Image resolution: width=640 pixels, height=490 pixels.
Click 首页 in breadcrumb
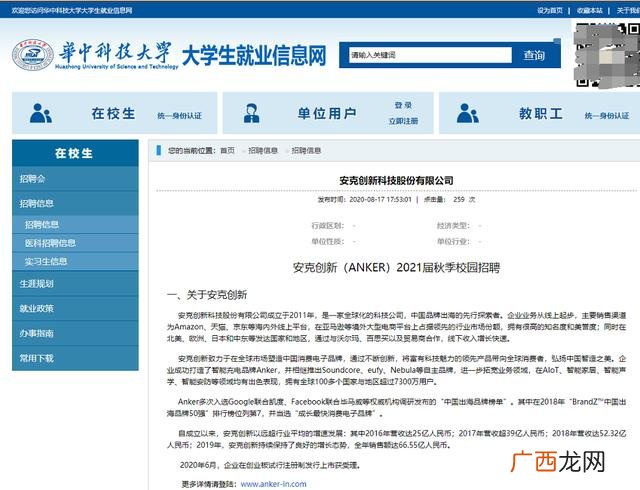point(228,151)
